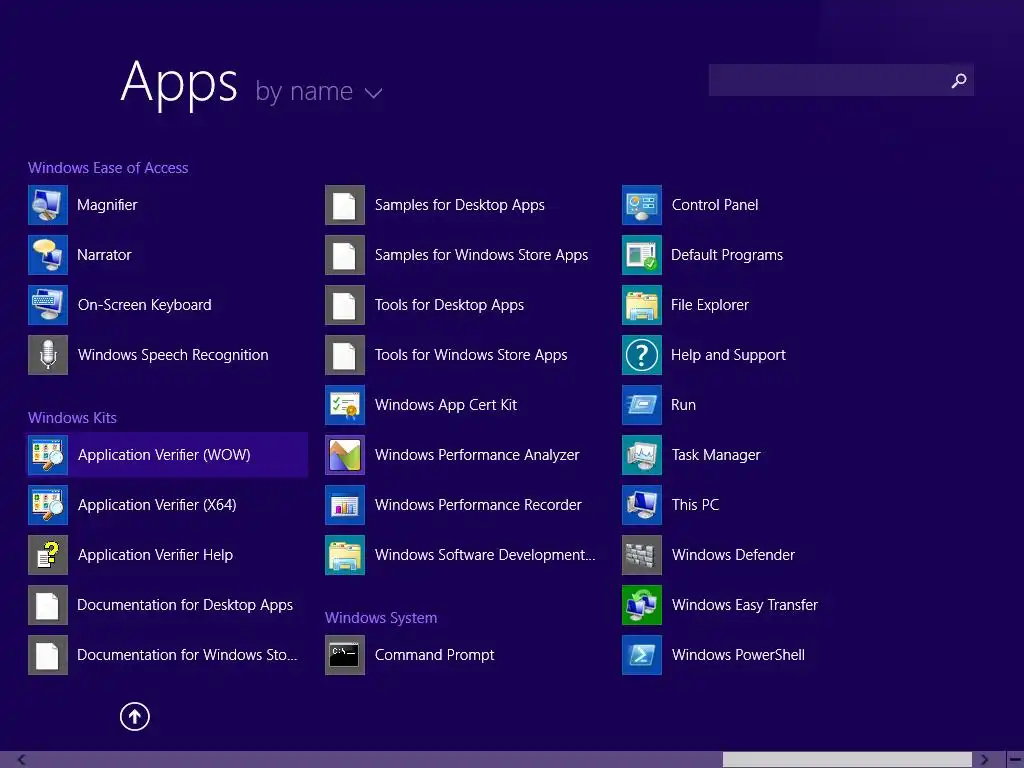The height and width of the screenshot is (768, 1024).
Task: Launch Narrator via its icon
Action: tap(48, 255)
